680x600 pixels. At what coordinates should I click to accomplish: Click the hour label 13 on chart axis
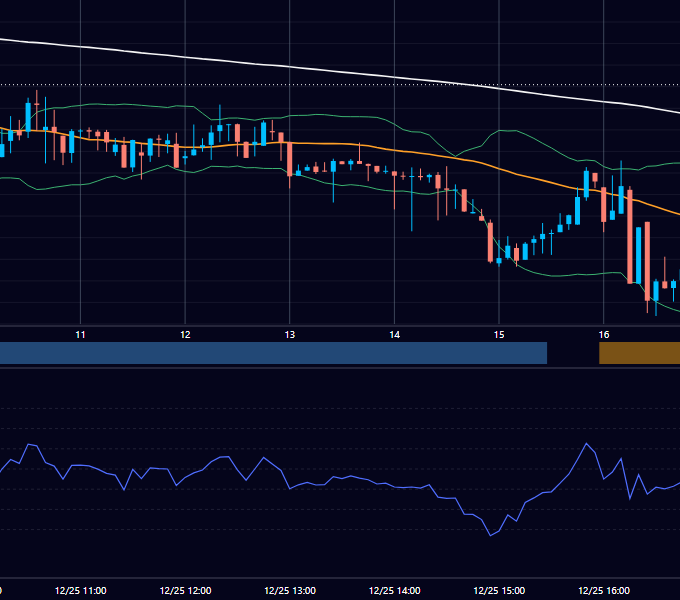[290, 335]
